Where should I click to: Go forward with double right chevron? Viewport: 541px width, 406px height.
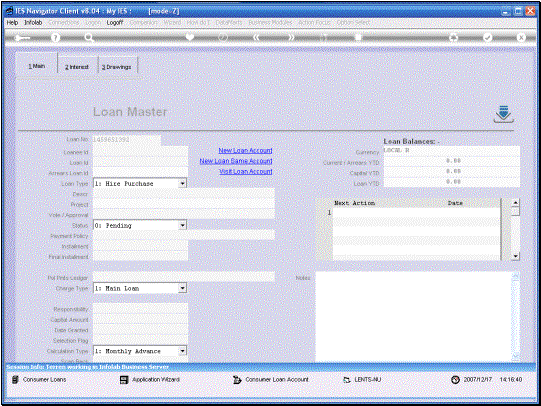tap(291, 37)
